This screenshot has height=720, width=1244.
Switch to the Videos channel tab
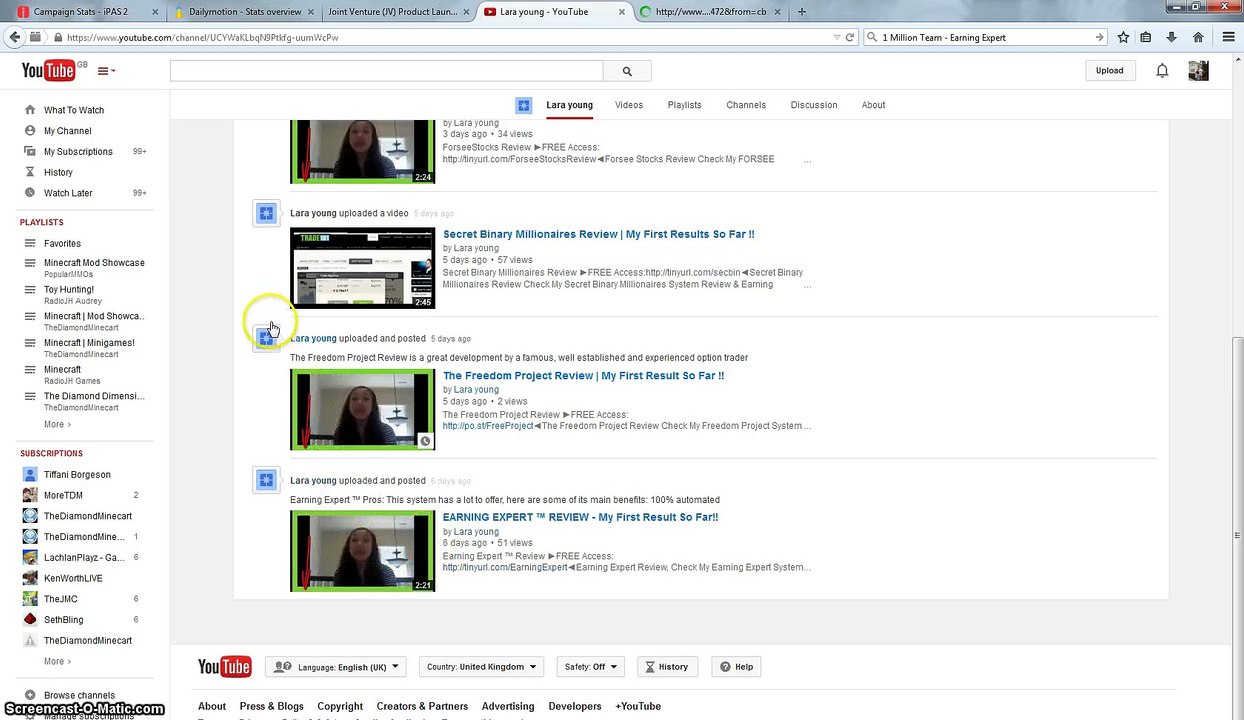click(629, 105)
